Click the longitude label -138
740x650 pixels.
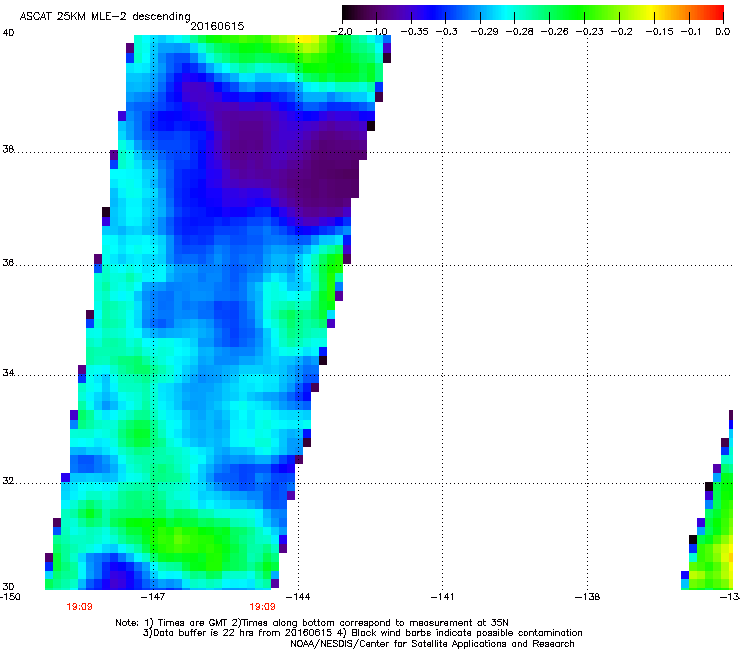(x=588, y=597)
